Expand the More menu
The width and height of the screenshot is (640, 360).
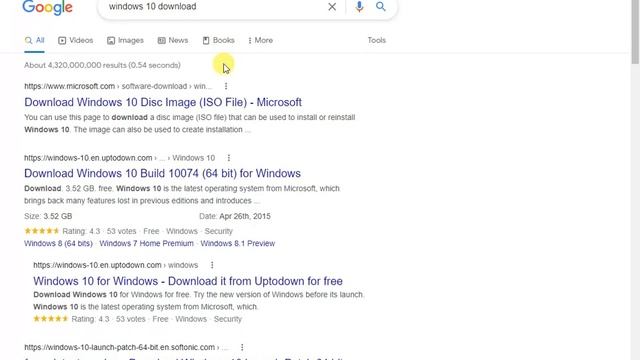click(x=260, y=40)
